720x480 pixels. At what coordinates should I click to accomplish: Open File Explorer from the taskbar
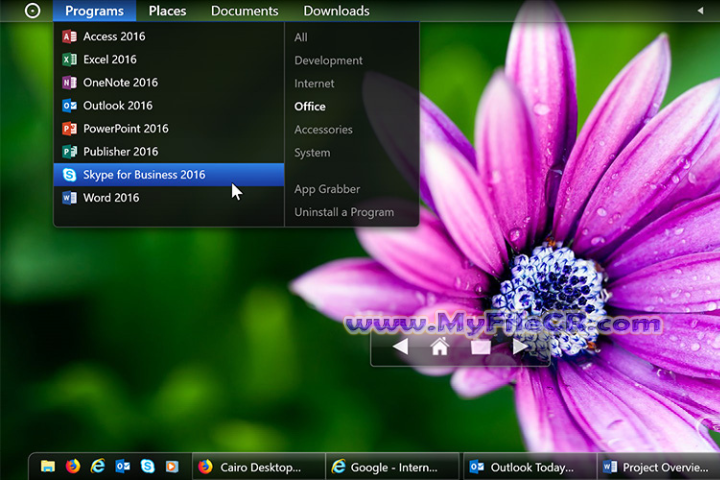pos(48,466)
